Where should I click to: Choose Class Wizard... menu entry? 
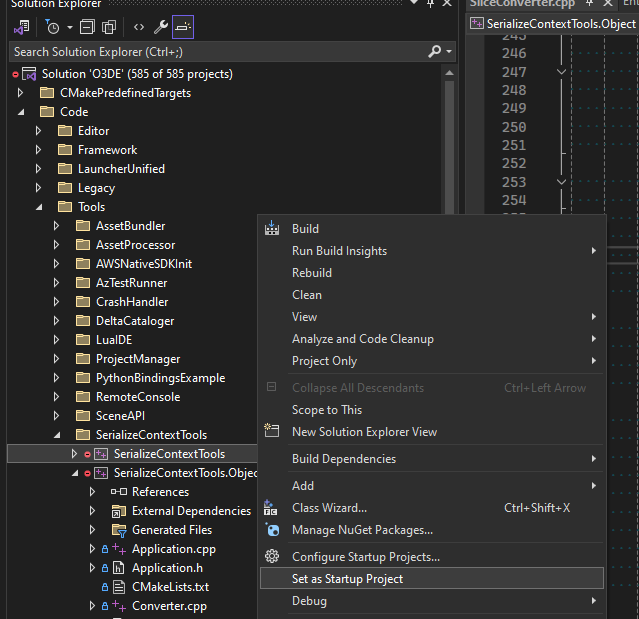[x=432, y=508]
